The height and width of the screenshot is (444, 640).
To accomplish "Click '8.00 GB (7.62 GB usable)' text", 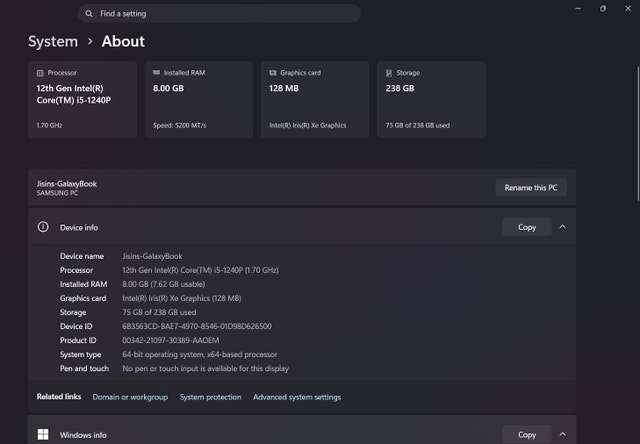I will [x=164, y=284].
